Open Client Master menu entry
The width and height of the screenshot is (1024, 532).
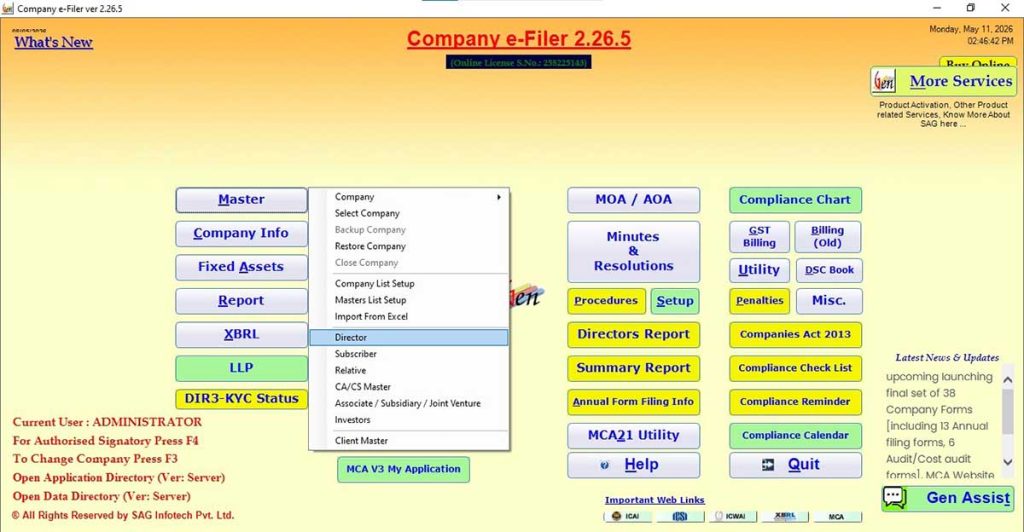(409, 441)
